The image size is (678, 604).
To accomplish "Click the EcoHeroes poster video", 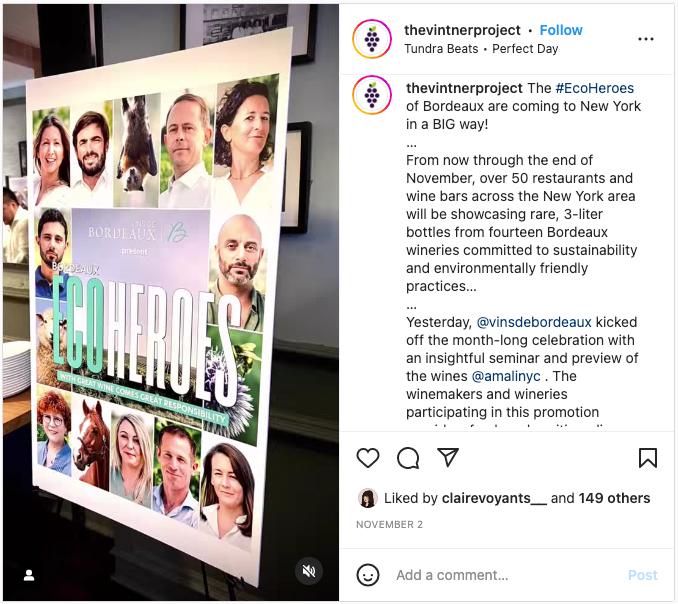I will 170,302.
